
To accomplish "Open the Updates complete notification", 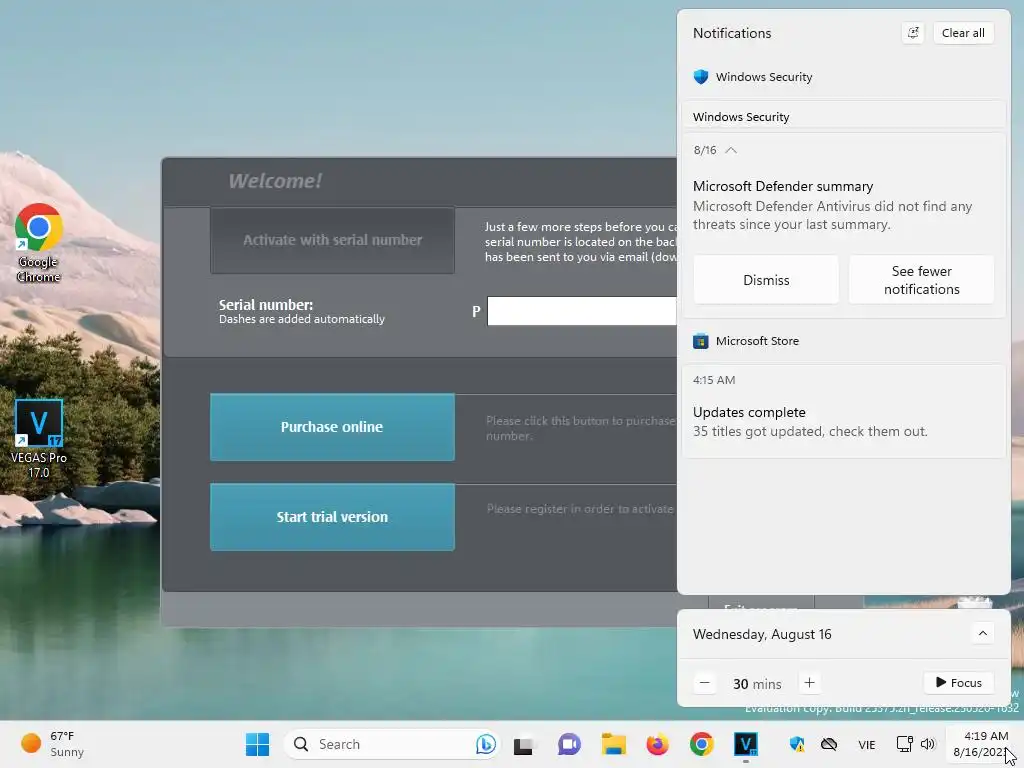I will tap(844, 411).
